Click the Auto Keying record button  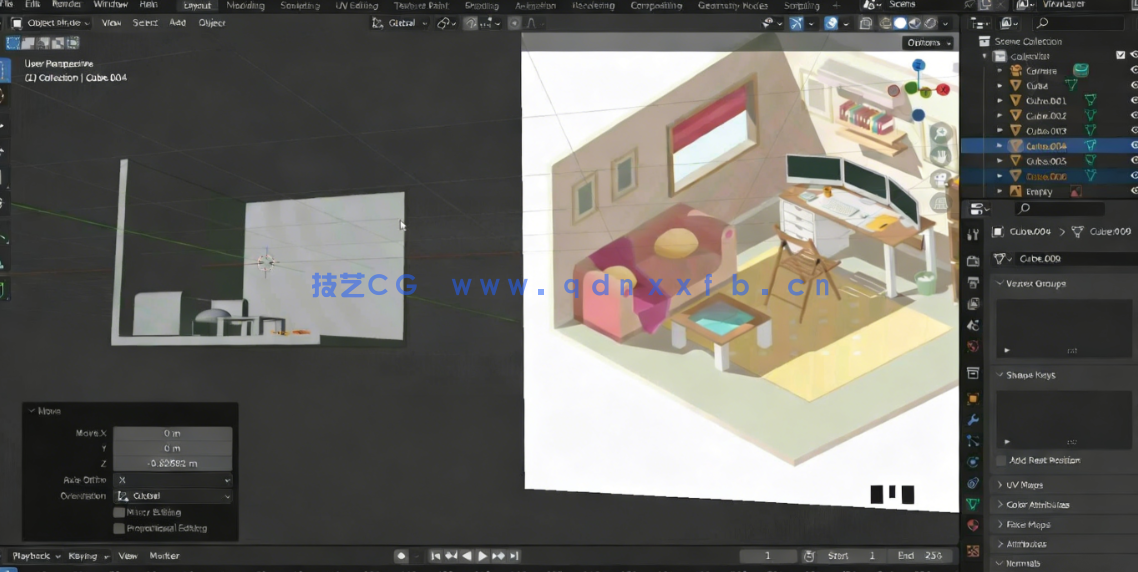(x=401, y=556)
